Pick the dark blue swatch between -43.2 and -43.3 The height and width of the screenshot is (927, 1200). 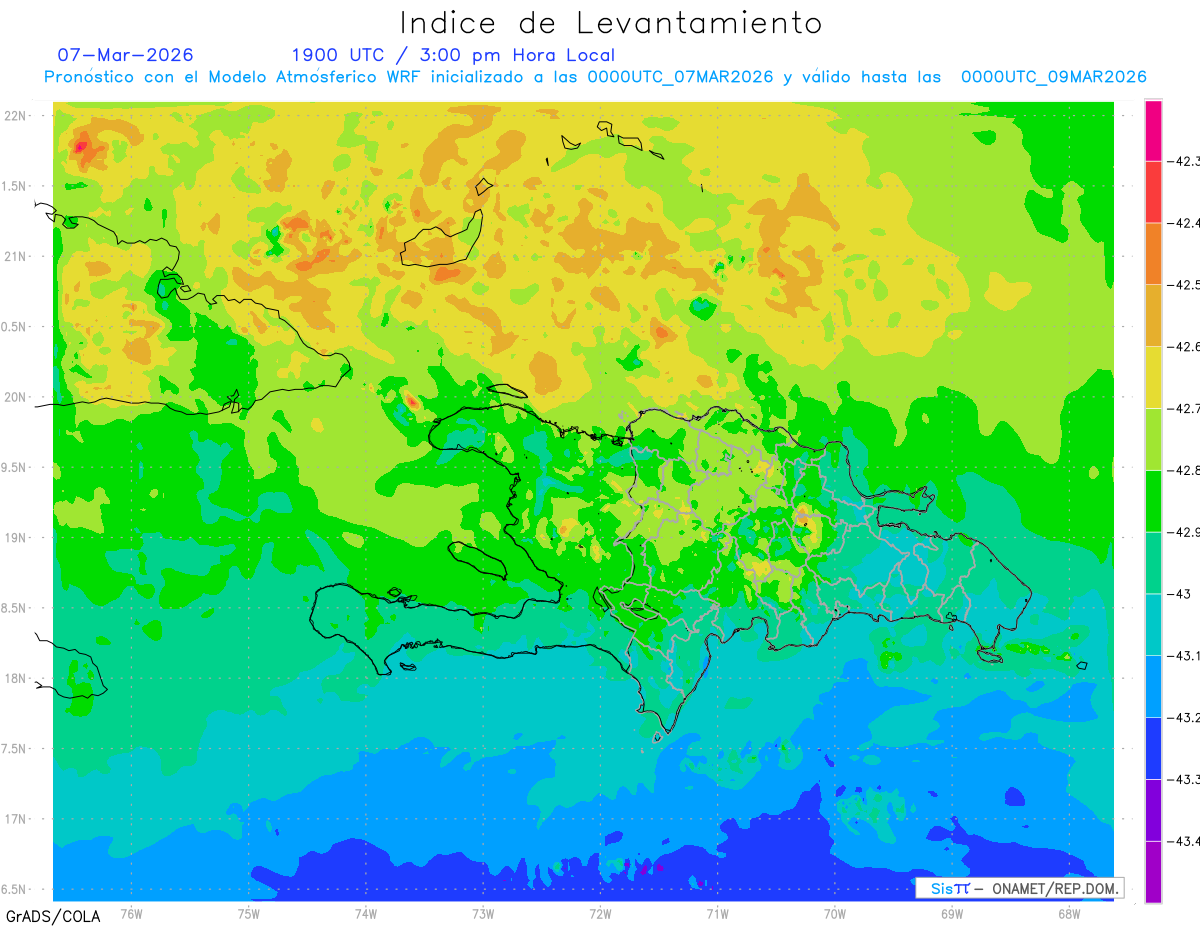point(1153,748)
